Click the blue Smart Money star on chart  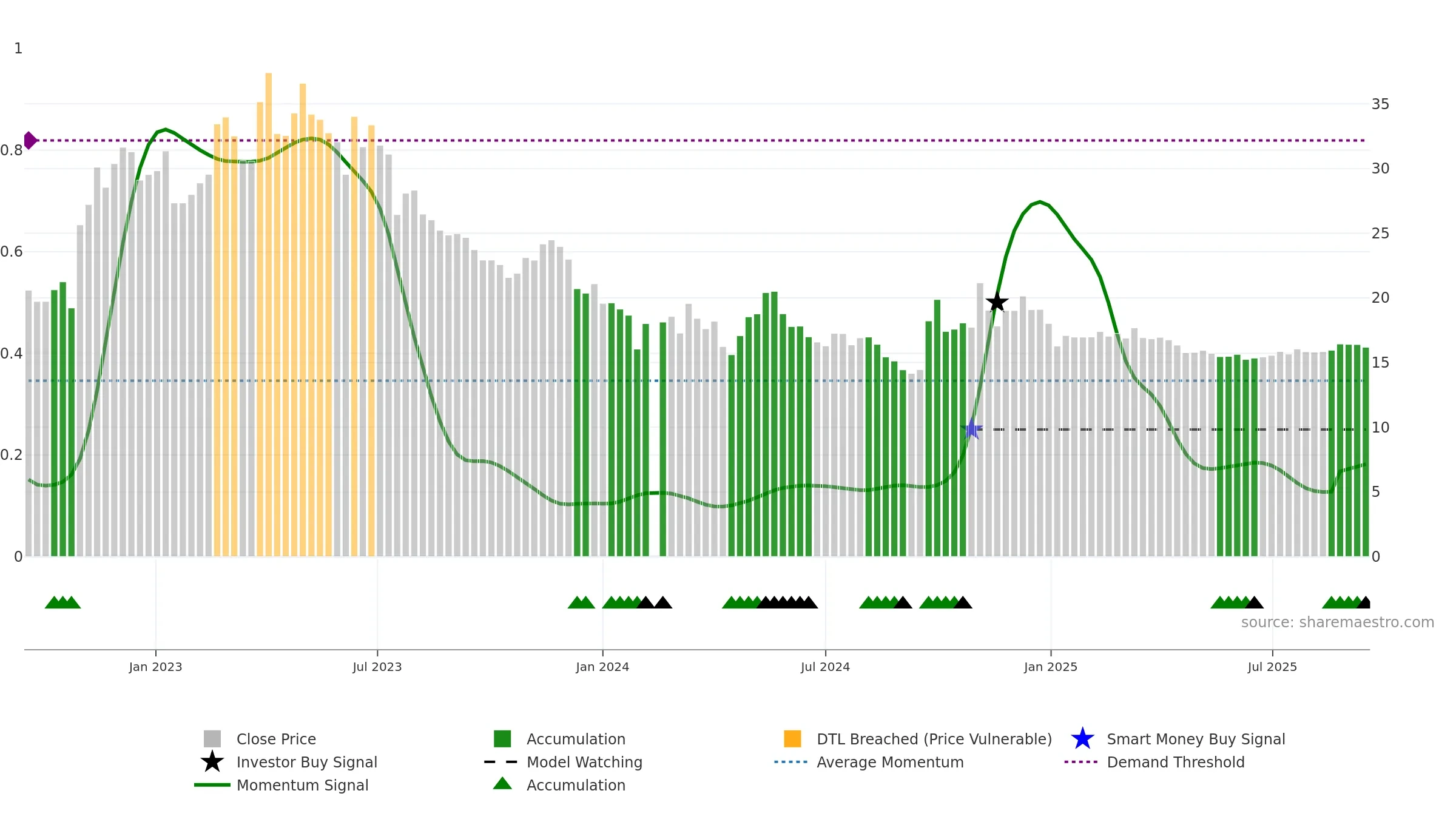click(x=971, y=429)
